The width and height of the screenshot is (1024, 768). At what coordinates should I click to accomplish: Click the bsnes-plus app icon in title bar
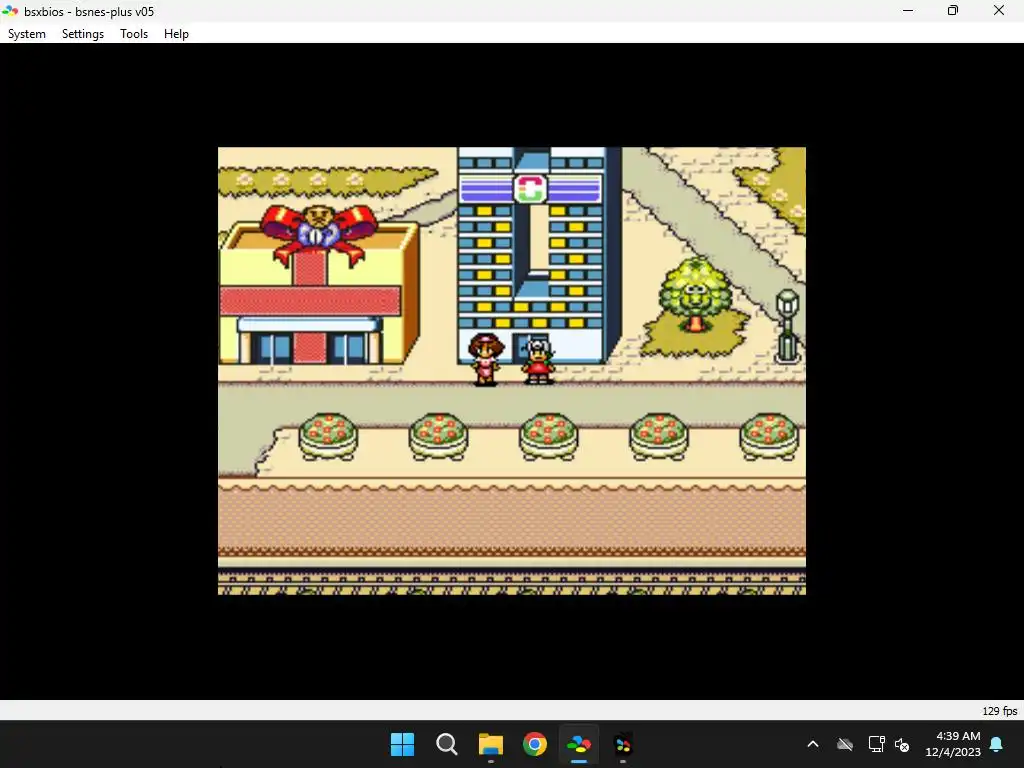(10, 11)
